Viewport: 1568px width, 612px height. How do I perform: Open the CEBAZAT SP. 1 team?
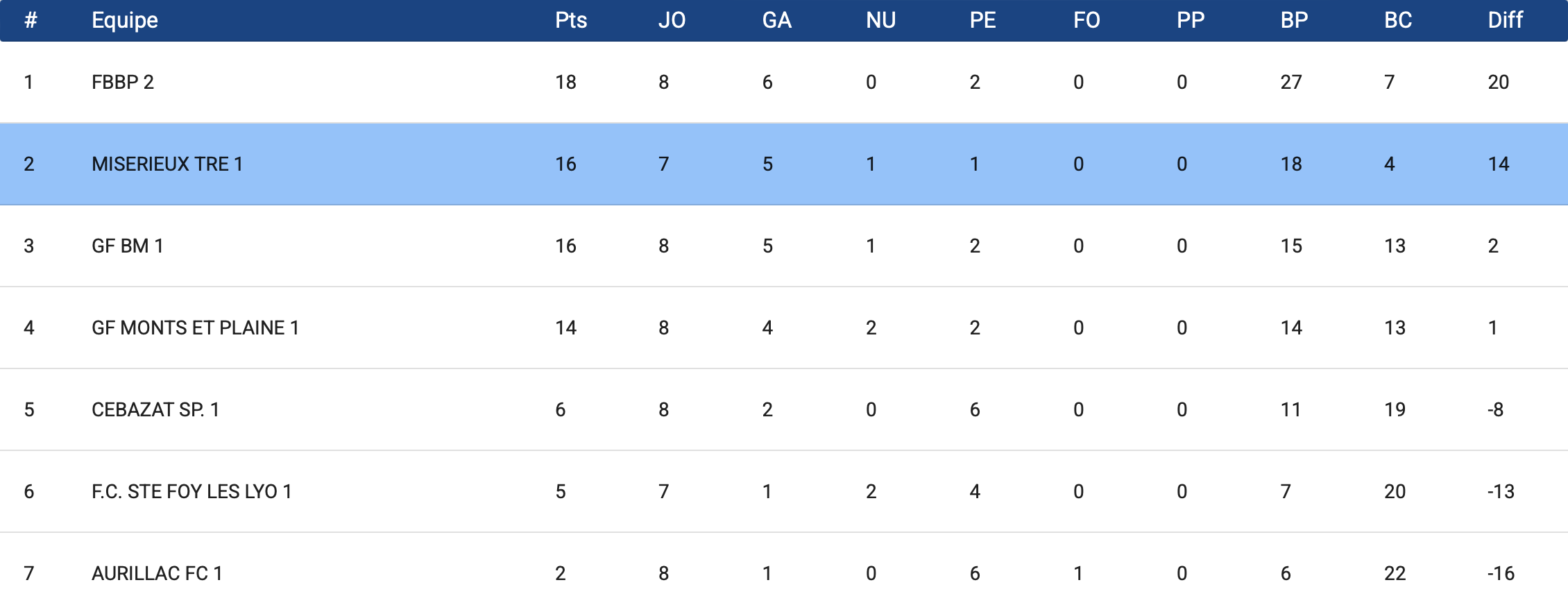(155, 410)
